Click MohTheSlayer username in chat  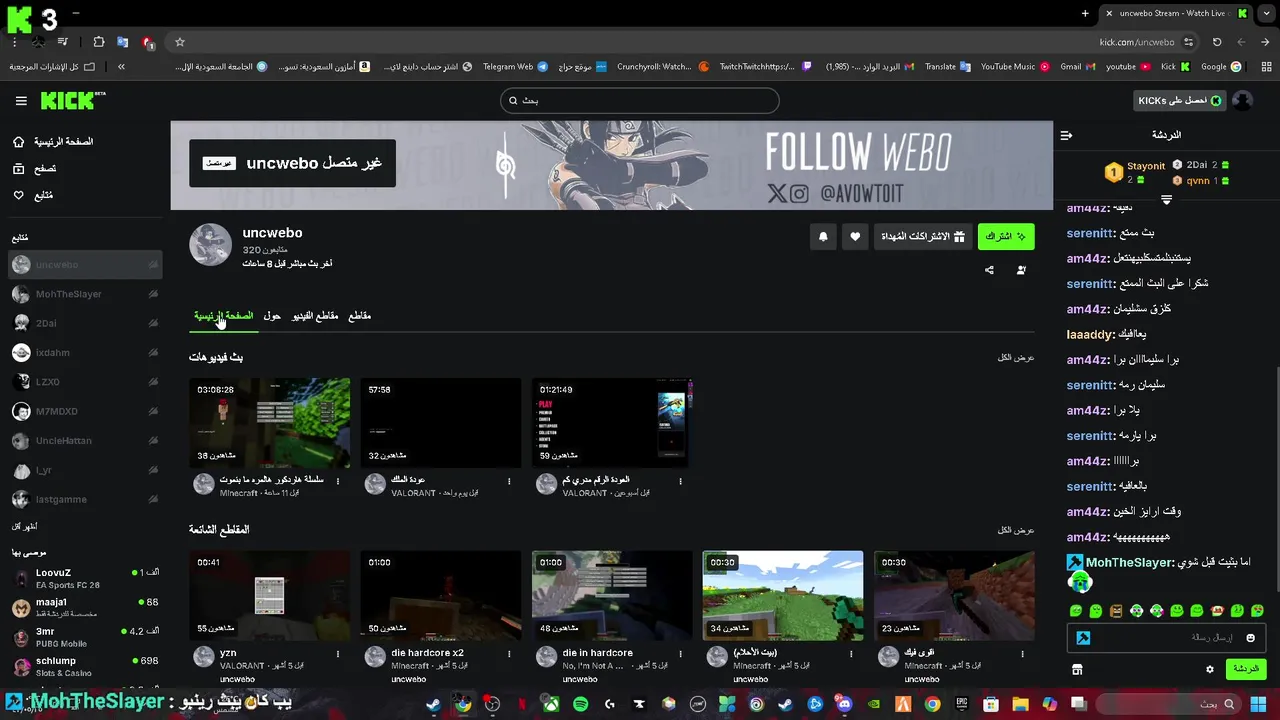[1129, 563]
